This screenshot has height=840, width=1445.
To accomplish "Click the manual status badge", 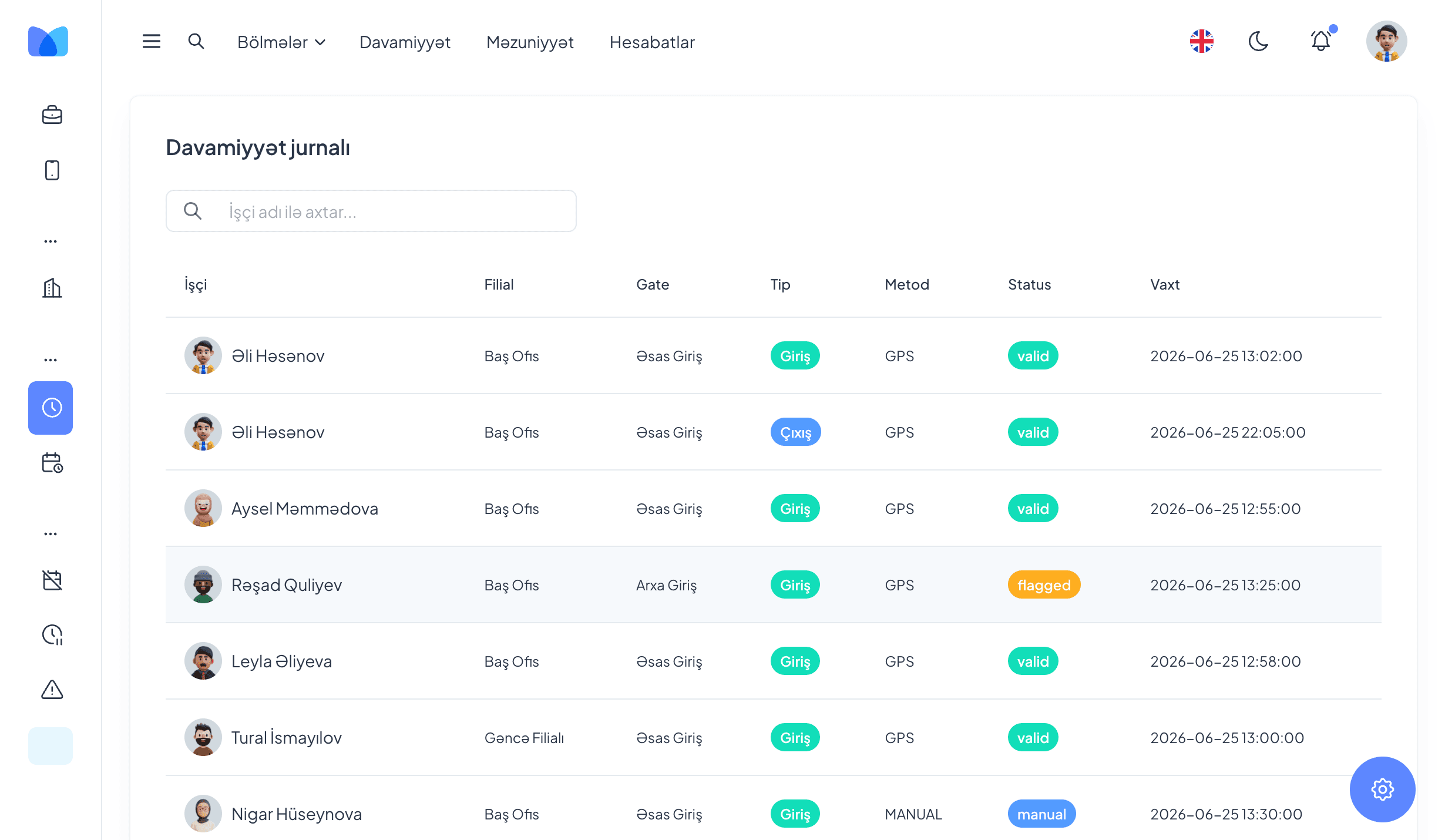I will (1042, 814).
